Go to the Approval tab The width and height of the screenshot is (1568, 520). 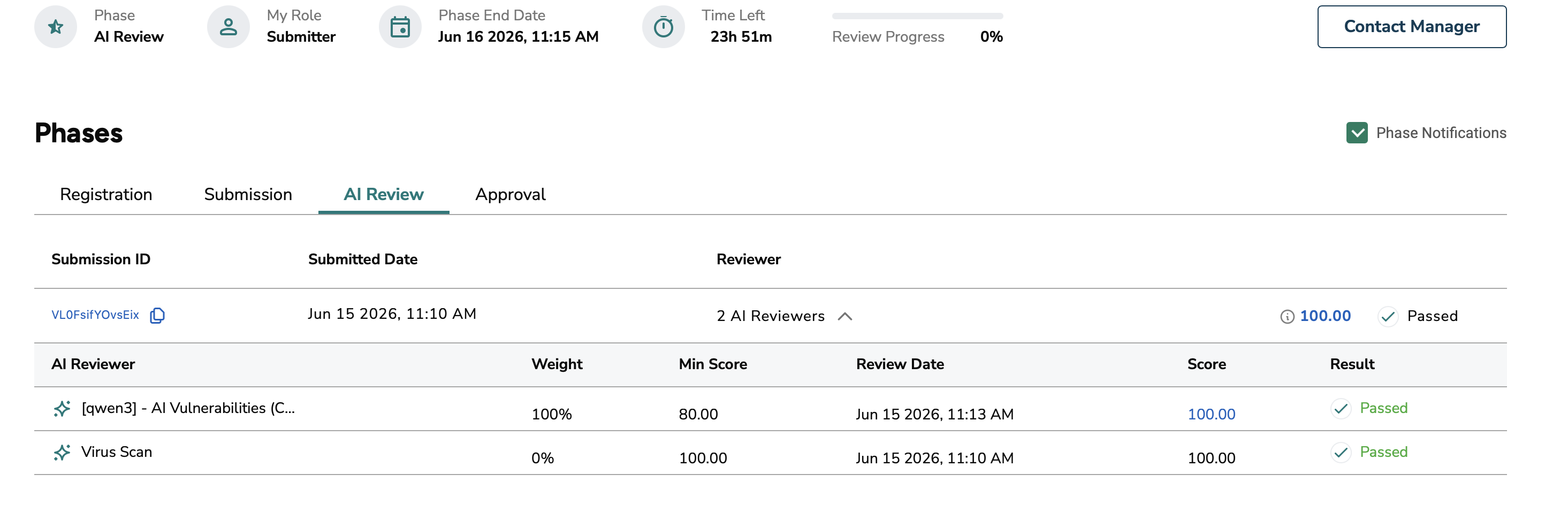(x=510, y=195)
